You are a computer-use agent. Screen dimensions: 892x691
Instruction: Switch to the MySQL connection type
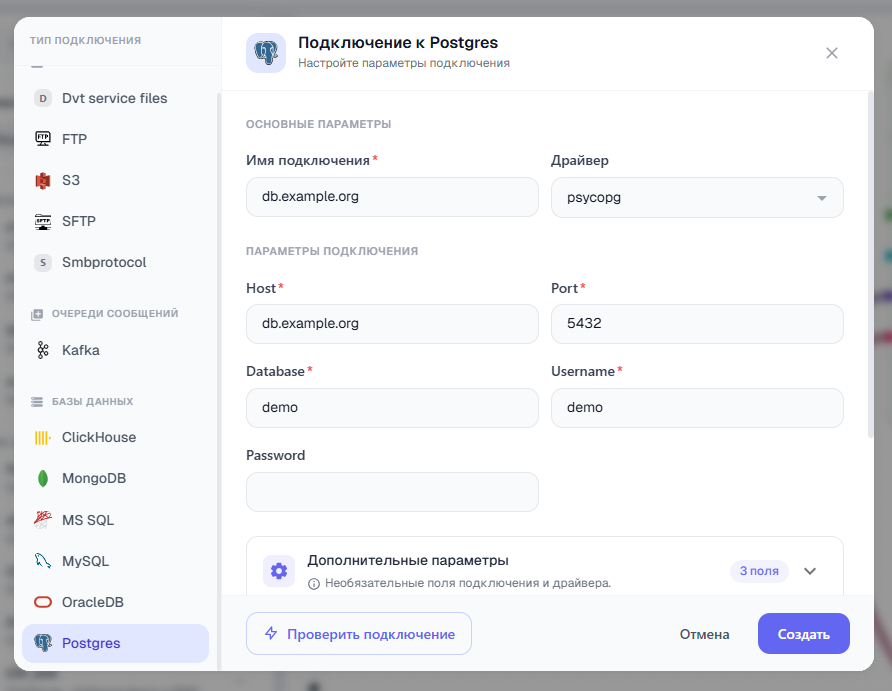pos(115,561)
